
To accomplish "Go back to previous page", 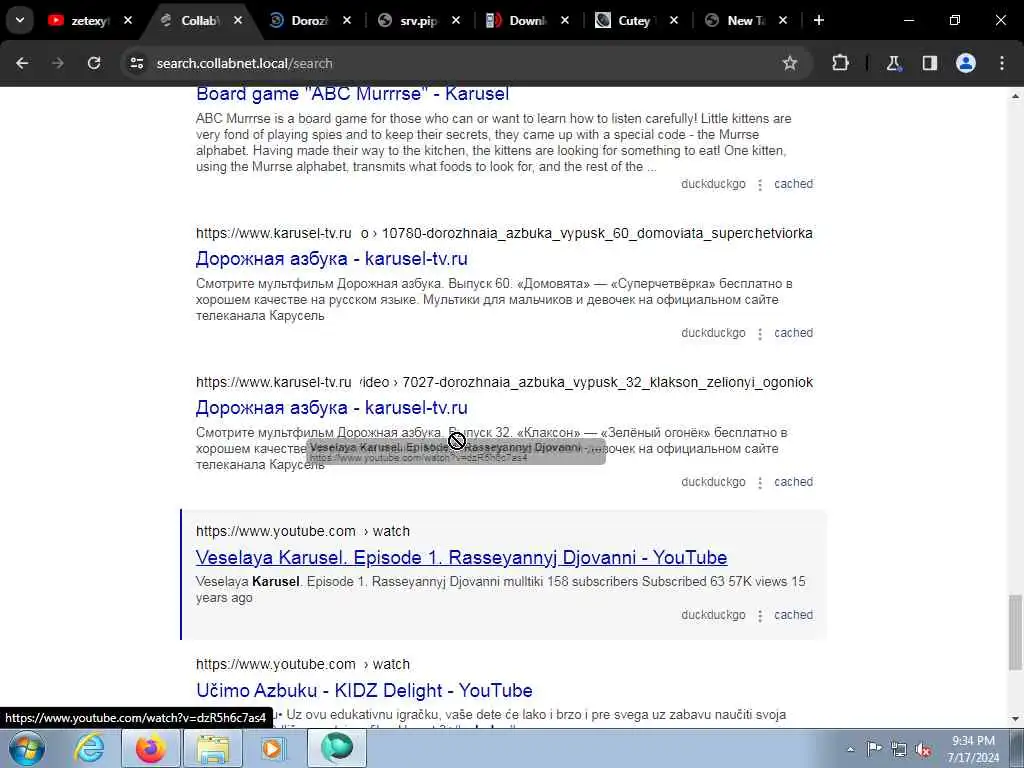I will [22, 63].
